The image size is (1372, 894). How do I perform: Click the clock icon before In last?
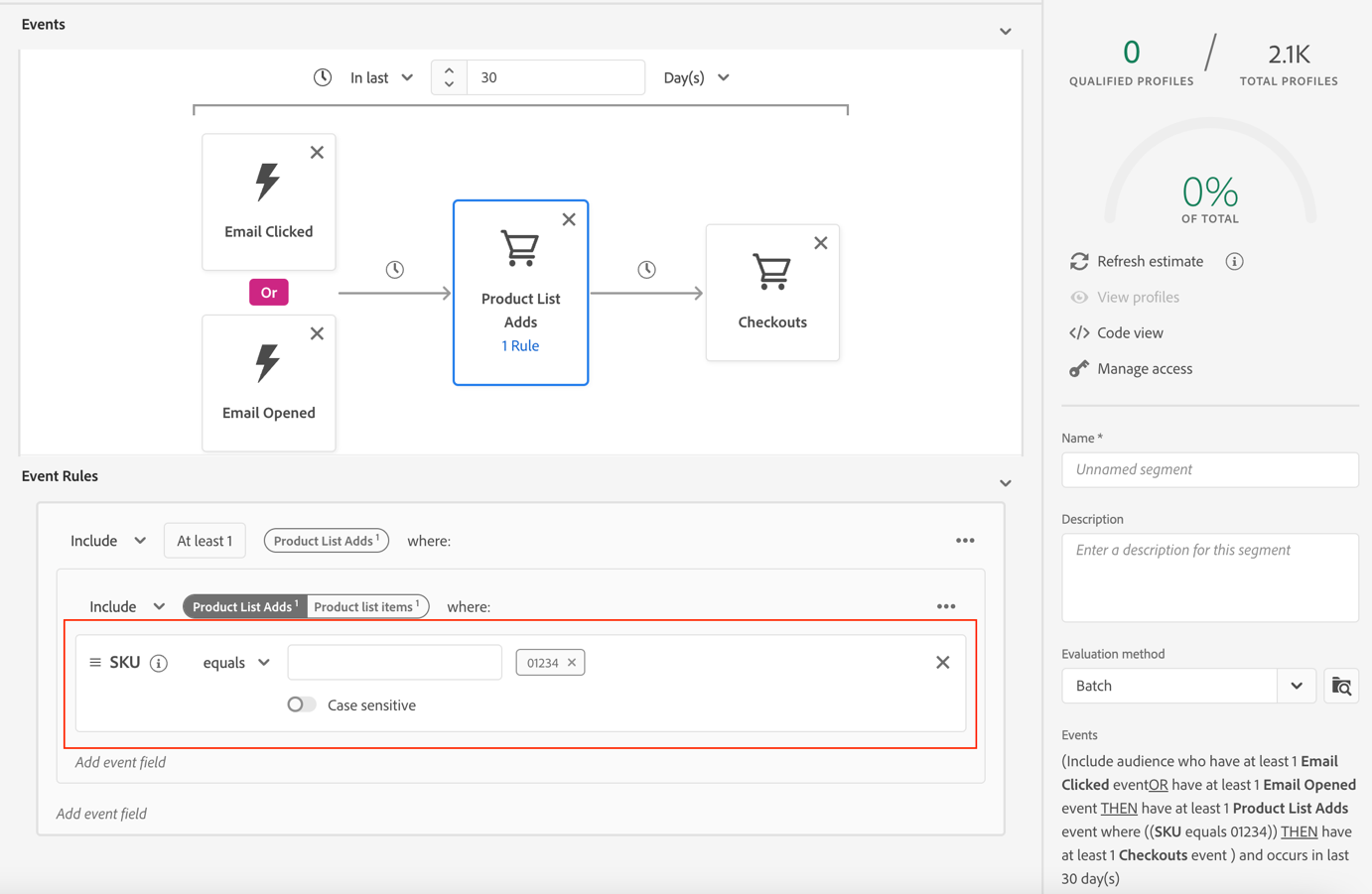coord(323,76)
